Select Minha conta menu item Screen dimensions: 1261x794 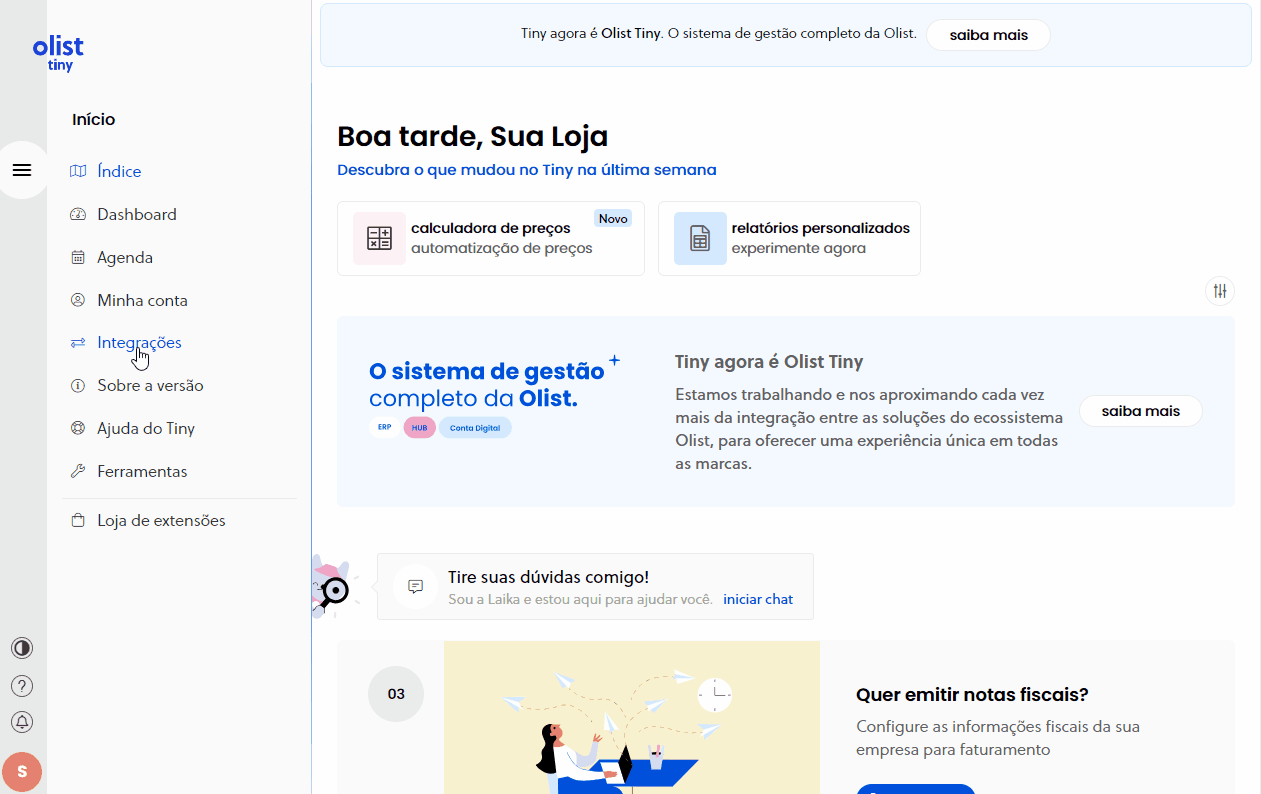point(142,300)
